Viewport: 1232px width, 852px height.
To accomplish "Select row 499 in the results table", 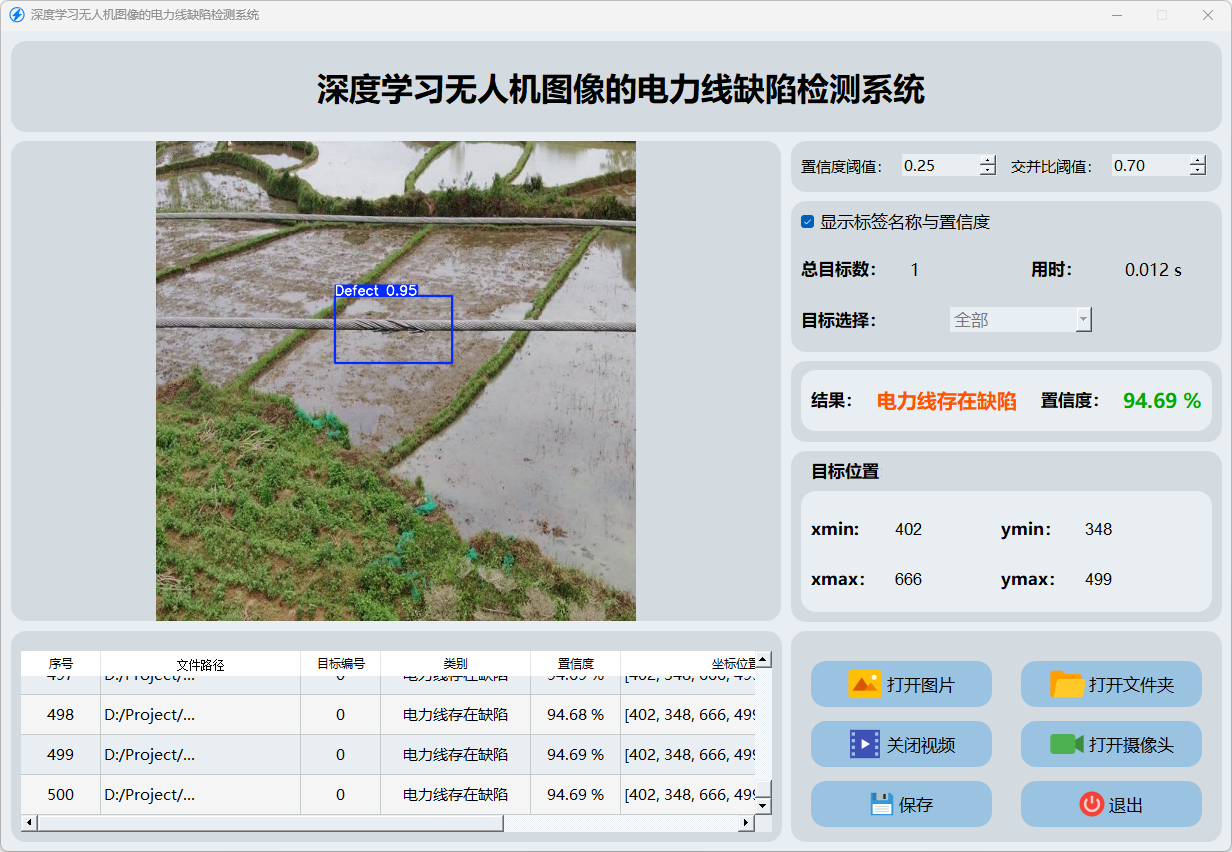I will click(60, 754).
